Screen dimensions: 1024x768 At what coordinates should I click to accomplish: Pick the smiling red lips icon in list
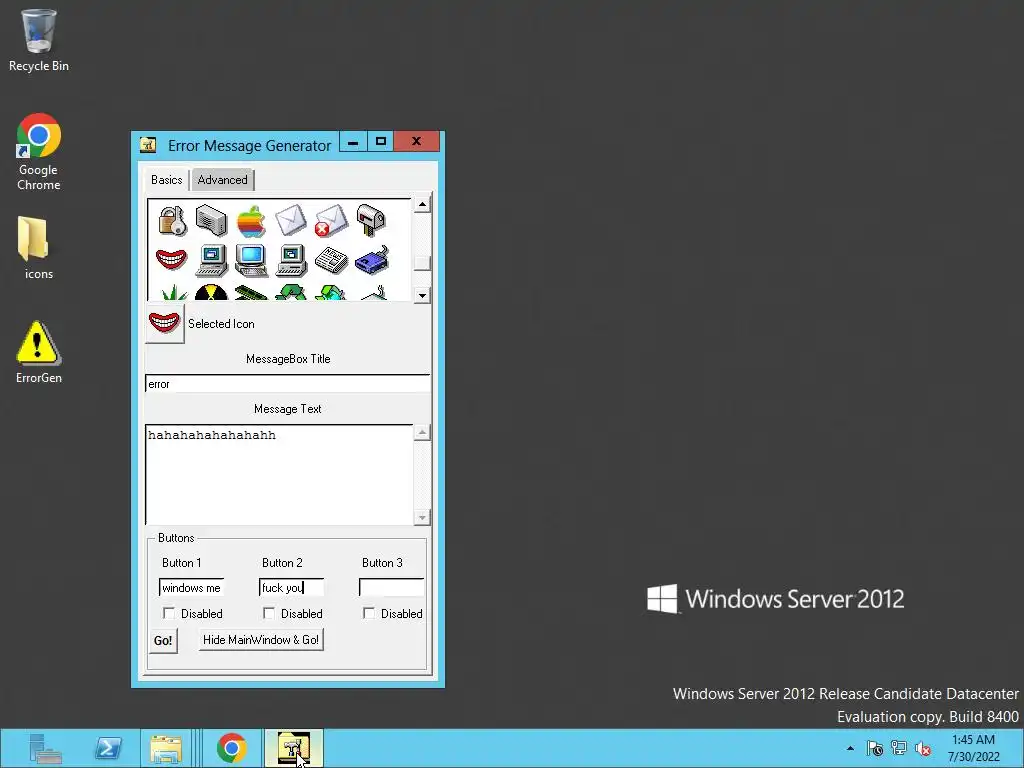(172, 260)
